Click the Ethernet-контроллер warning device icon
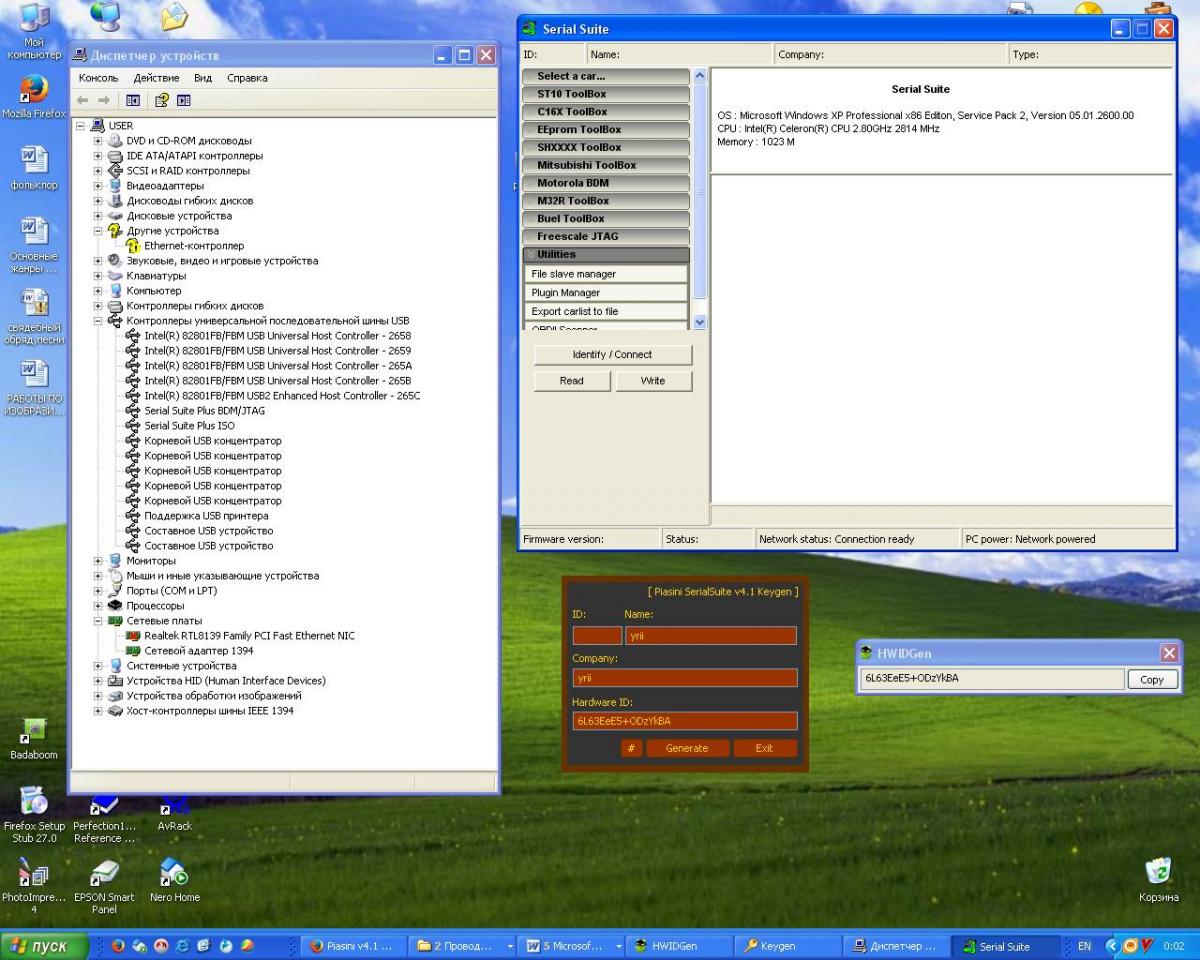 (133, 246)
